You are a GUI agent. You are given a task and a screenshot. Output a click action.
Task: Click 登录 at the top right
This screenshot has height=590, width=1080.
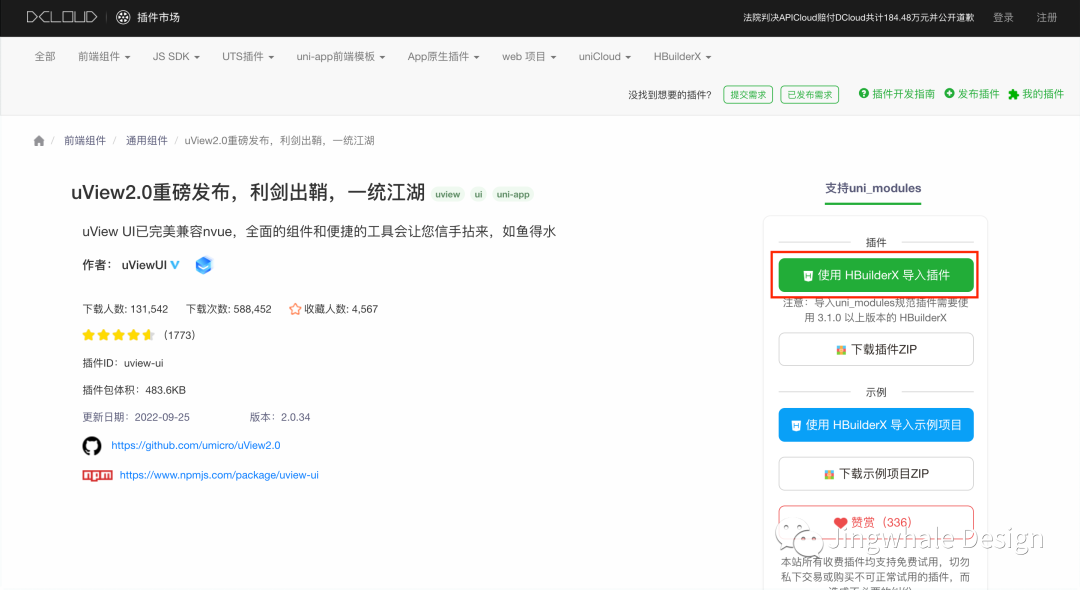coord(1002,17)
